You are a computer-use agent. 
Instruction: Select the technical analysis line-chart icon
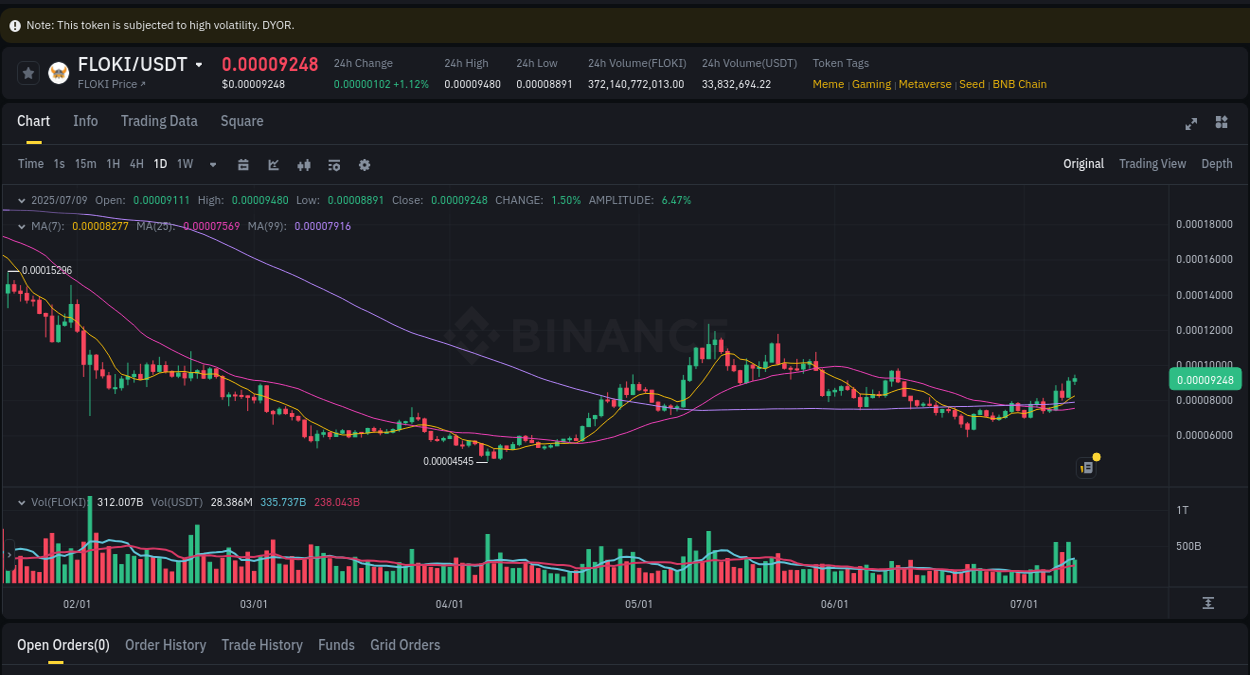coord(273,164)
